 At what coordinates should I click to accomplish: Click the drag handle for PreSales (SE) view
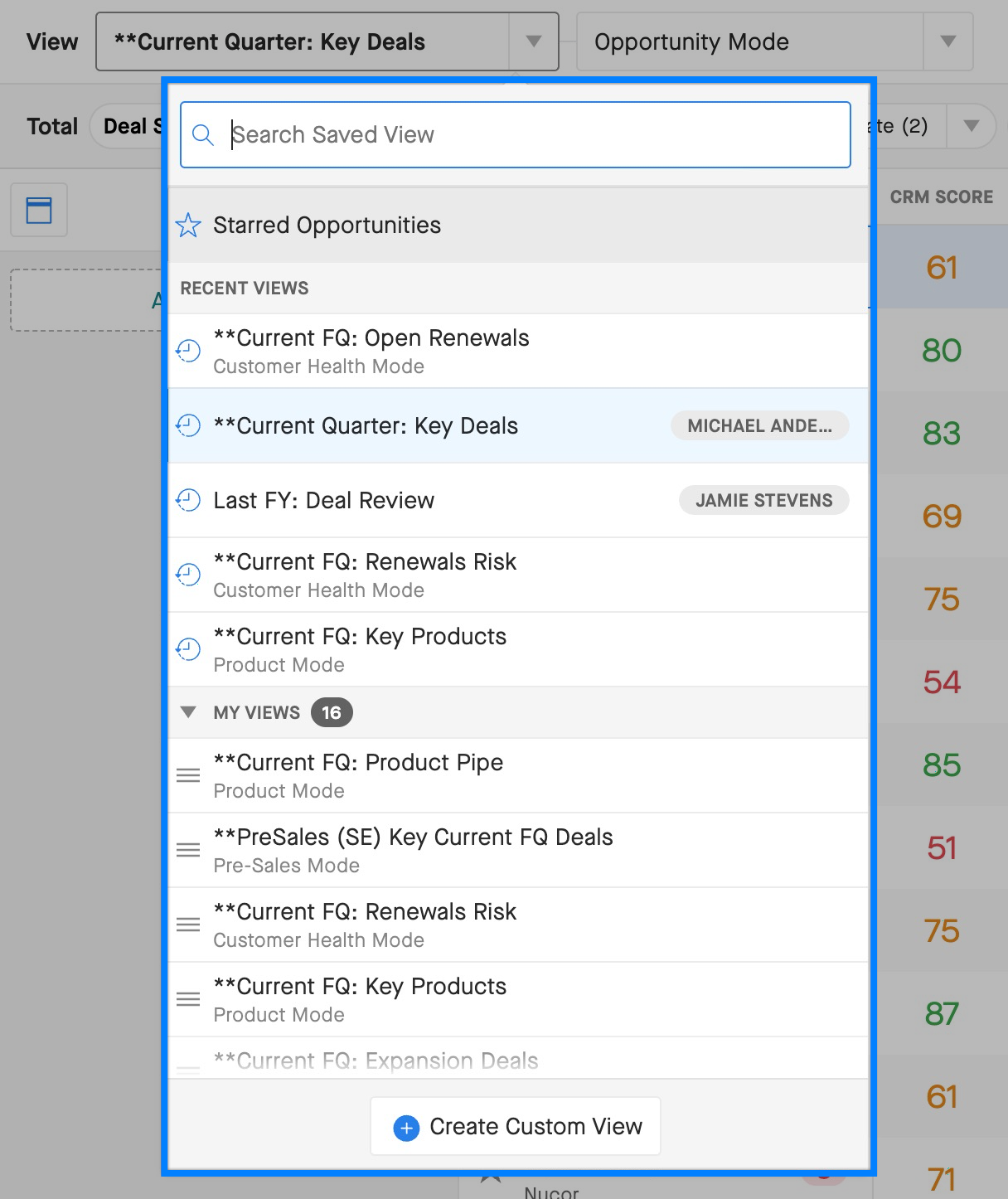coord(188,850)
